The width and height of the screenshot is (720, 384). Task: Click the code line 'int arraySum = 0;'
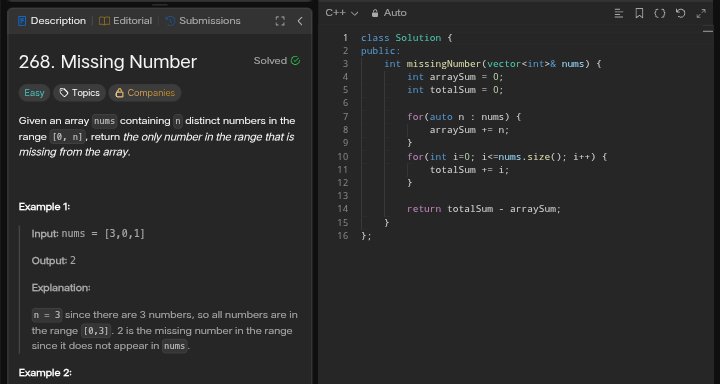[x=455, y=77]
